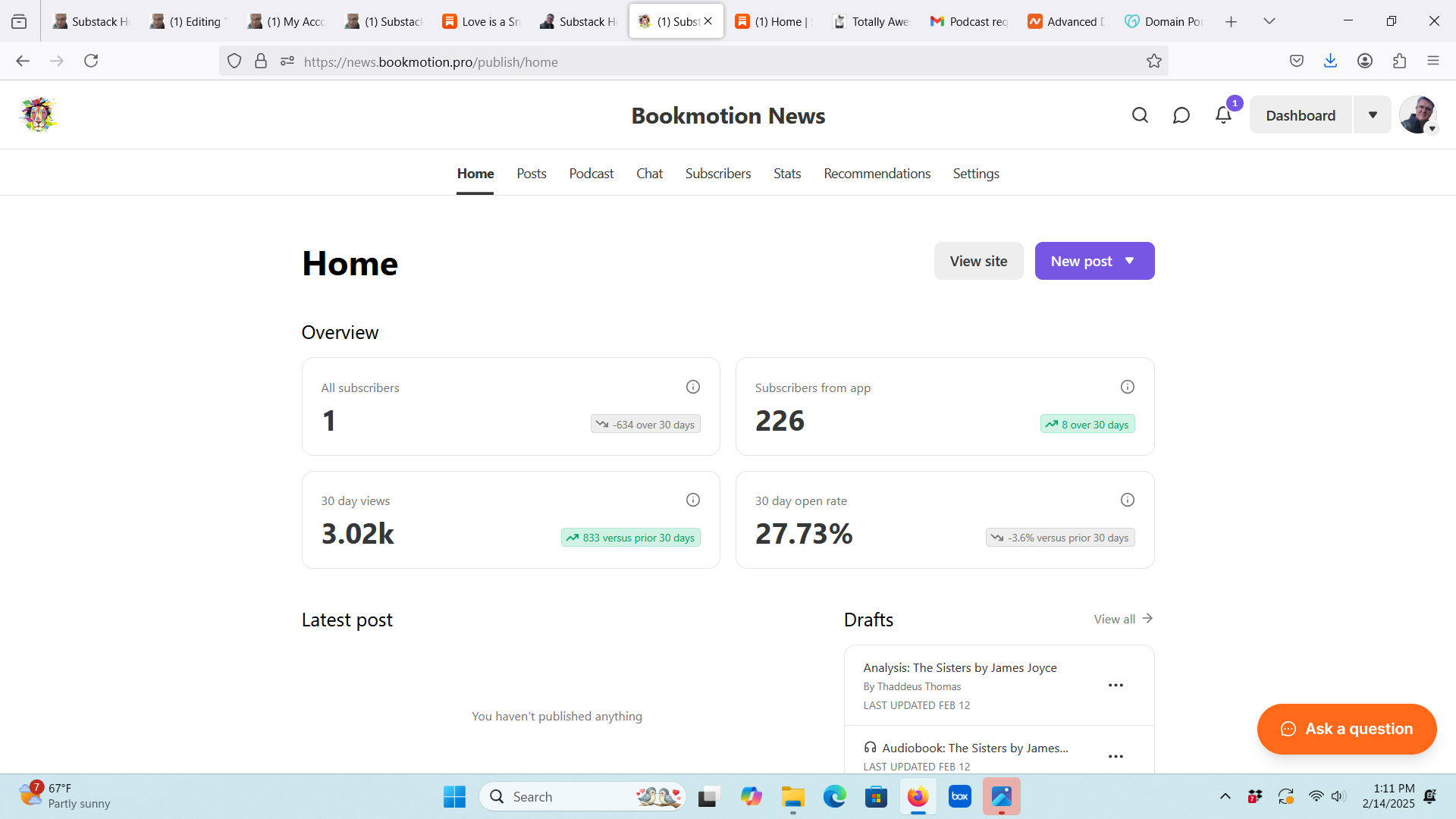Go to the Stats tab
This screenshot has height=819, width=1456.
(x=787, y=174)
